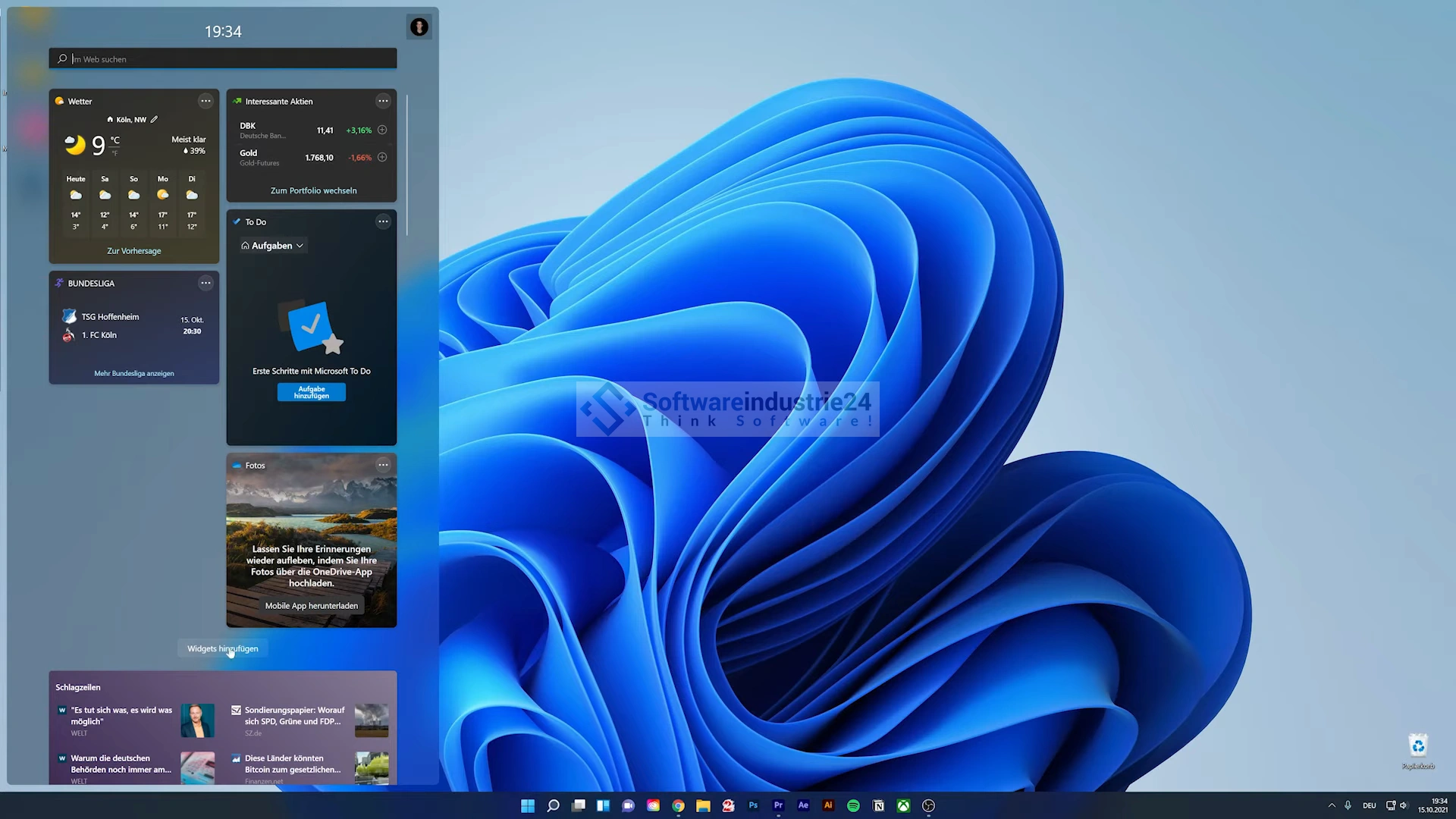
Task: Open Bundesliga widget more options
Action: 206,283
